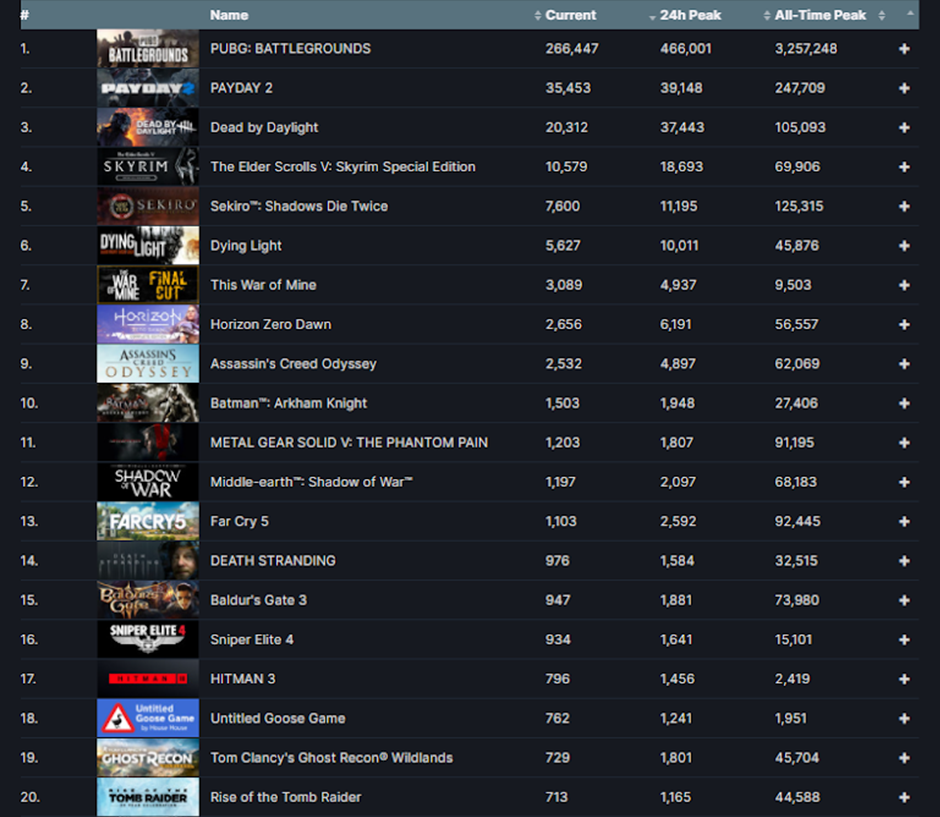The image size is (940, 817).
Task: Click Dead by Daylight 24h peak 37,443
Action: click(x=682, y=128)
